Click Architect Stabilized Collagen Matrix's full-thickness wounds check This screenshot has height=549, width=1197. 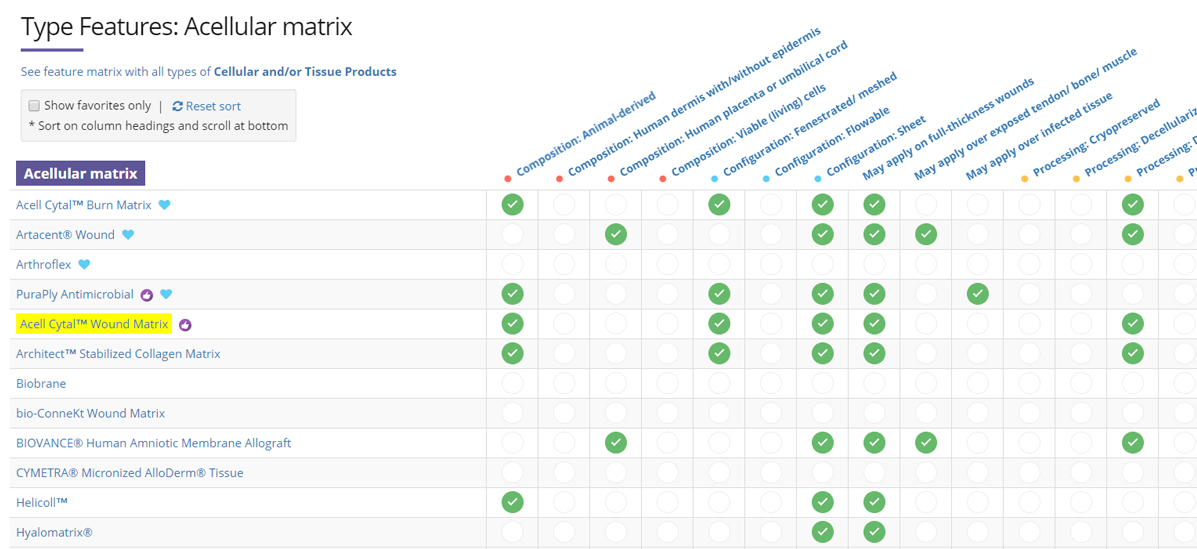(874, 354)
